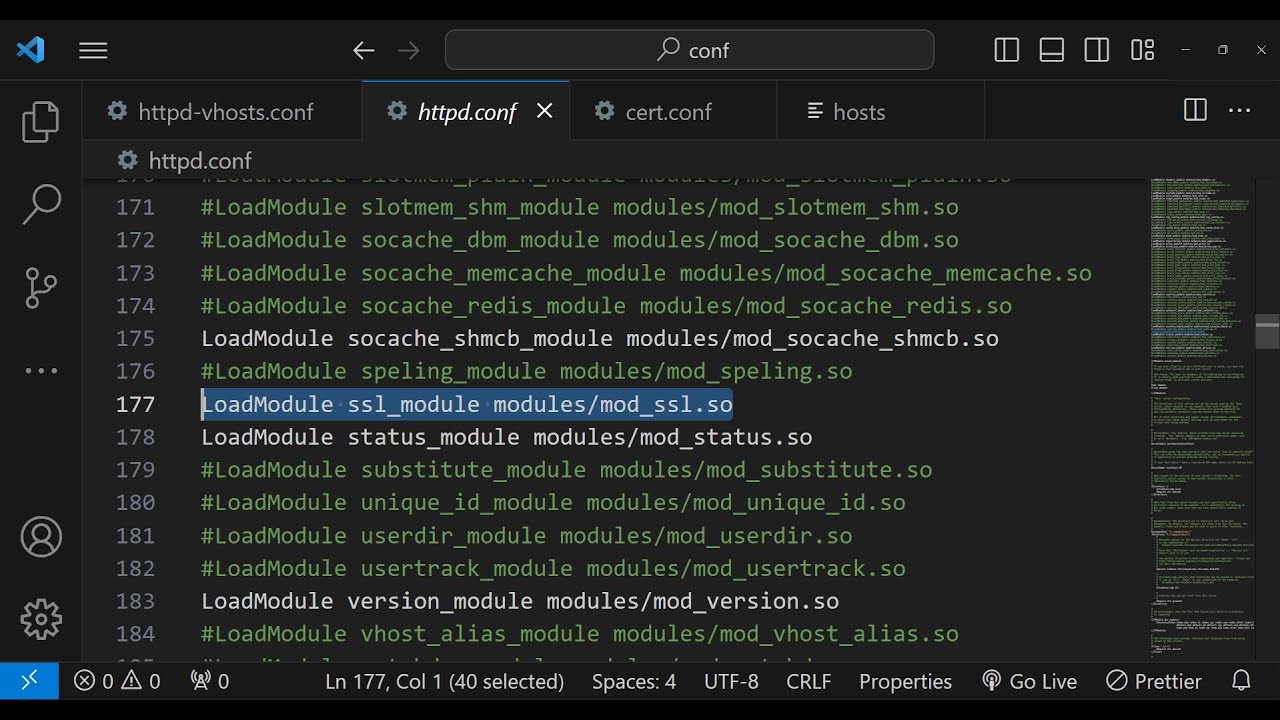Open the Explorer view in activity bar
Screen dimensions: 1280x720
(x=41, y=122)
